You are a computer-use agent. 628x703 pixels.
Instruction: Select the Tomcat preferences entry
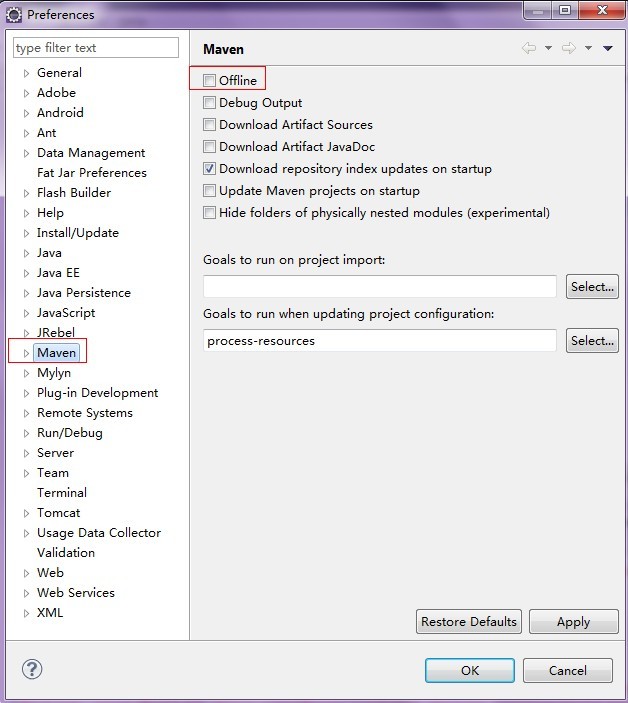[58, 513]
